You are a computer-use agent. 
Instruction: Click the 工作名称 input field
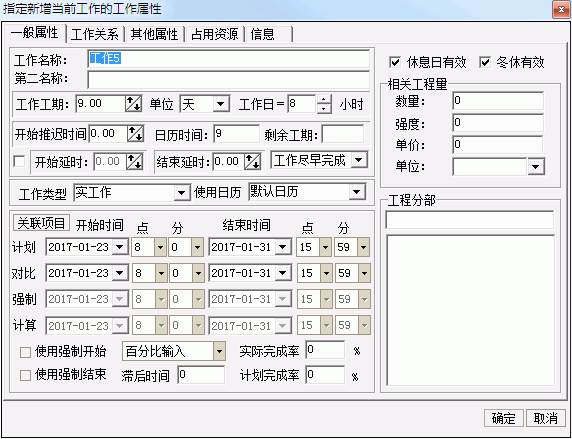pyautogui.click(x=229, y=59)
